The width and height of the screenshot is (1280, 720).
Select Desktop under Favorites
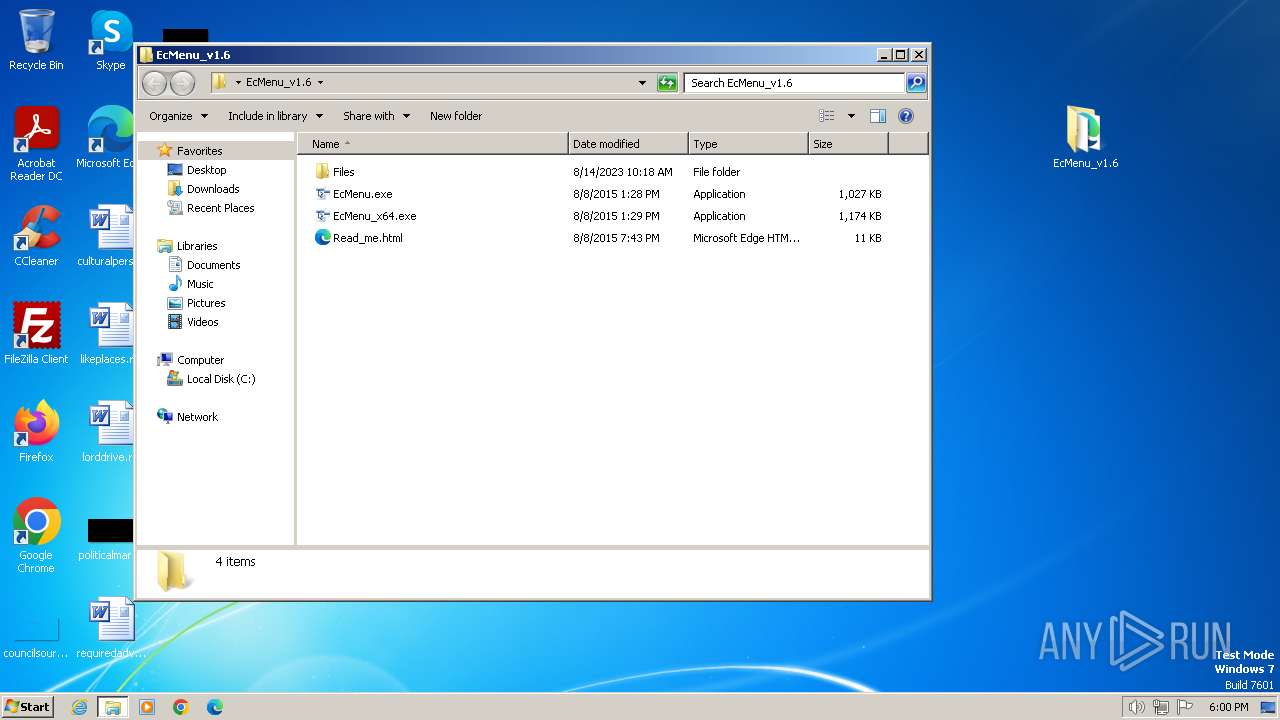(x=206, y=170)
